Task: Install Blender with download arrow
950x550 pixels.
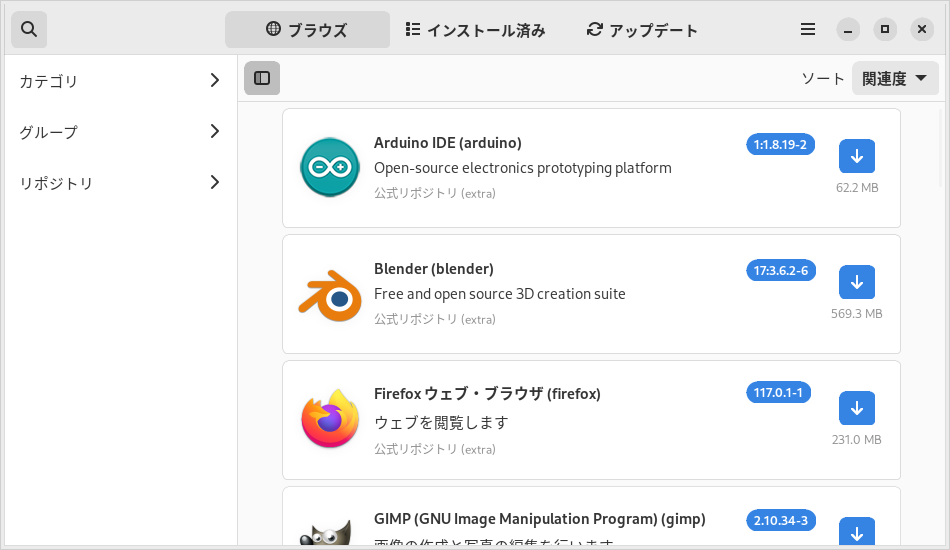Action: pyautogui.click(x=857, y=282)
